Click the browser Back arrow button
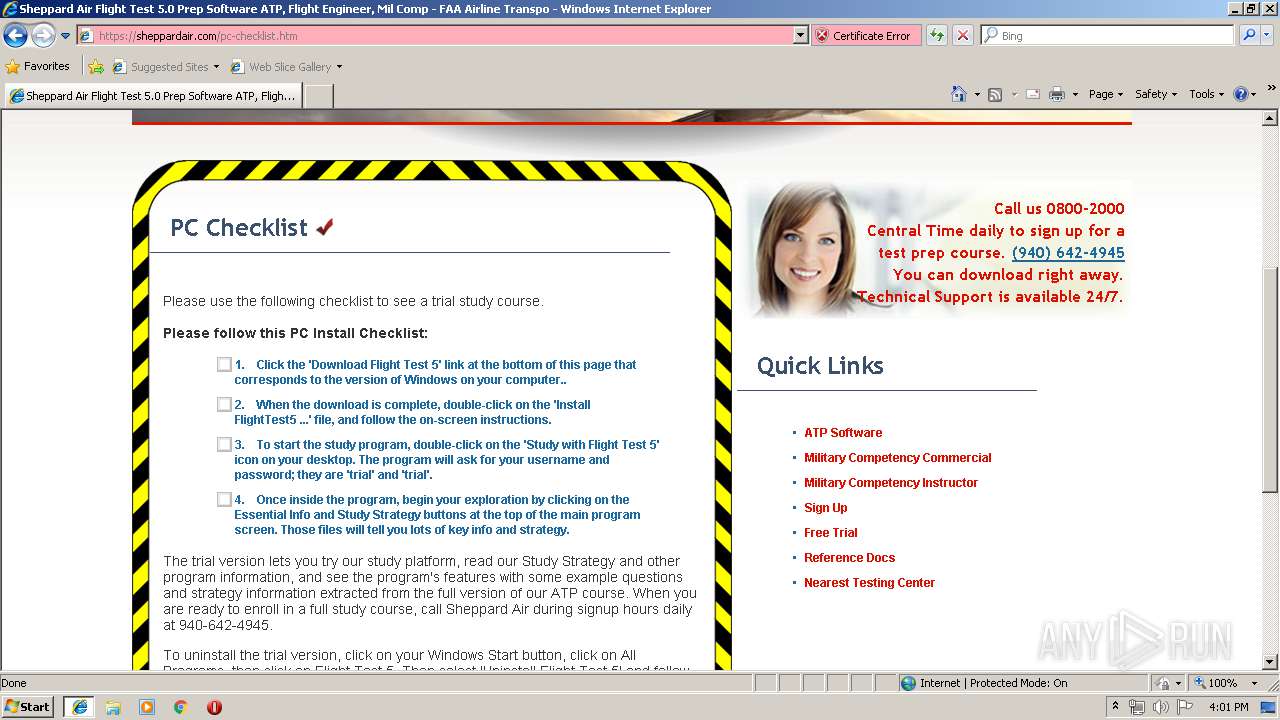Viewport: 1280px width, 720px height. (15, 36)
